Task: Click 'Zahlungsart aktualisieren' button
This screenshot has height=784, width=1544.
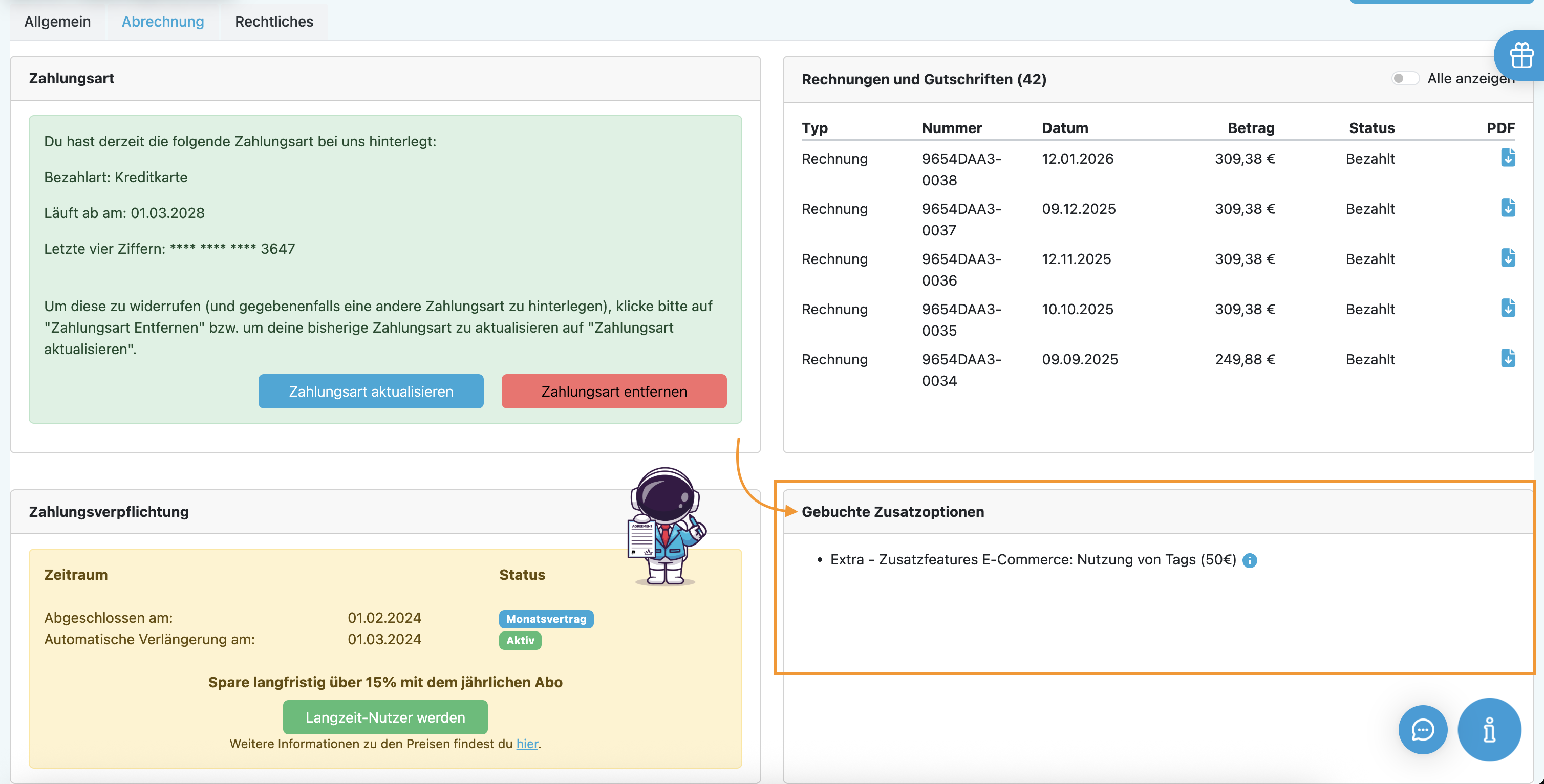Action: pos(371,391)
